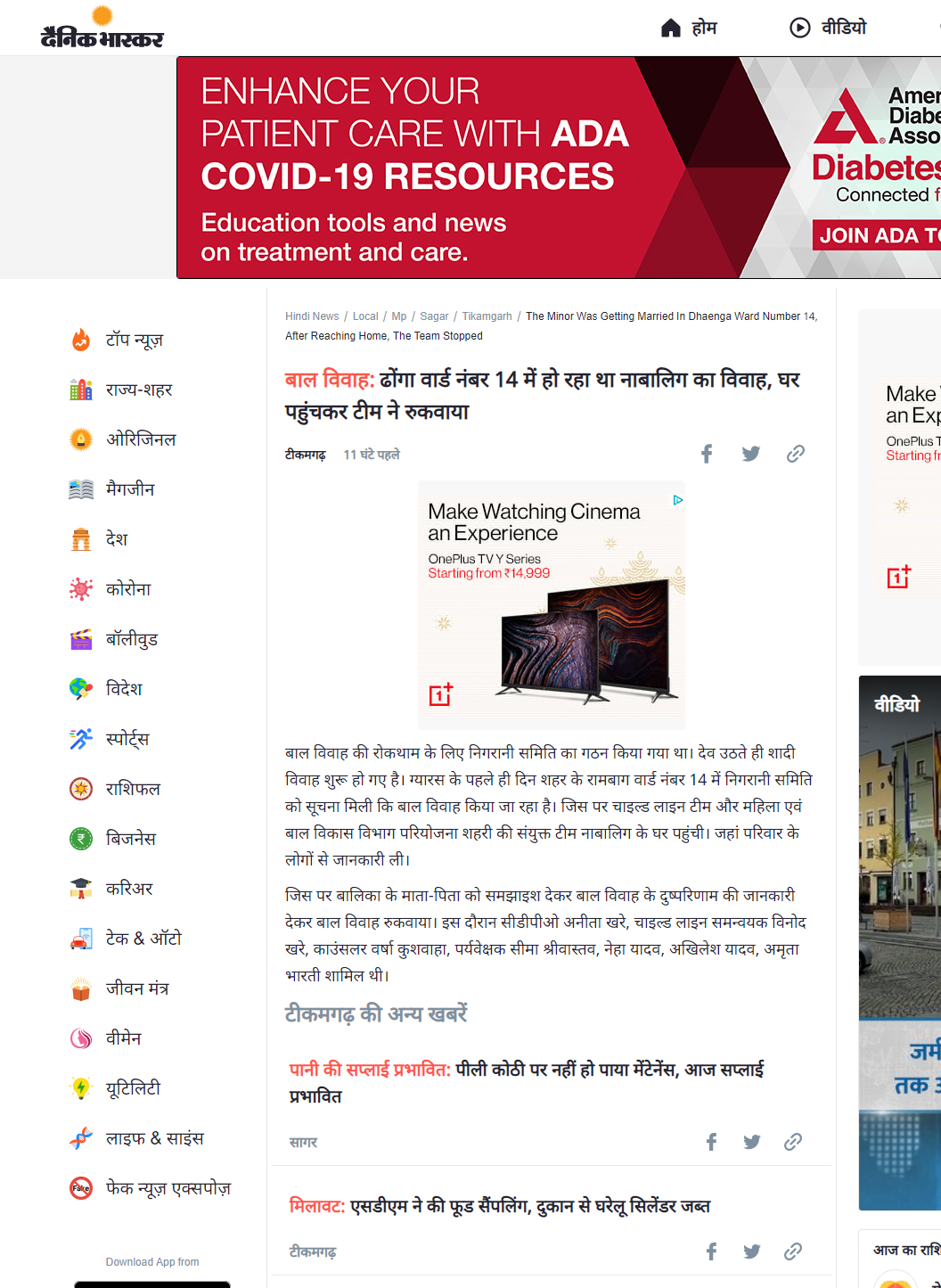The height and width of the screenshot is (1288, 941).
Task: Click the देश India Gate icon
Action: [81, 539]
